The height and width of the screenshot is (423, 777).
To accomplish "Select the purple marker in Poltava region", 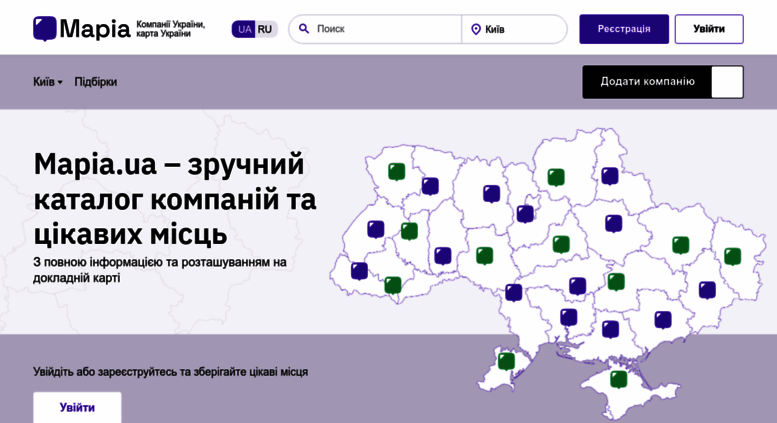I will click(613, 224).
